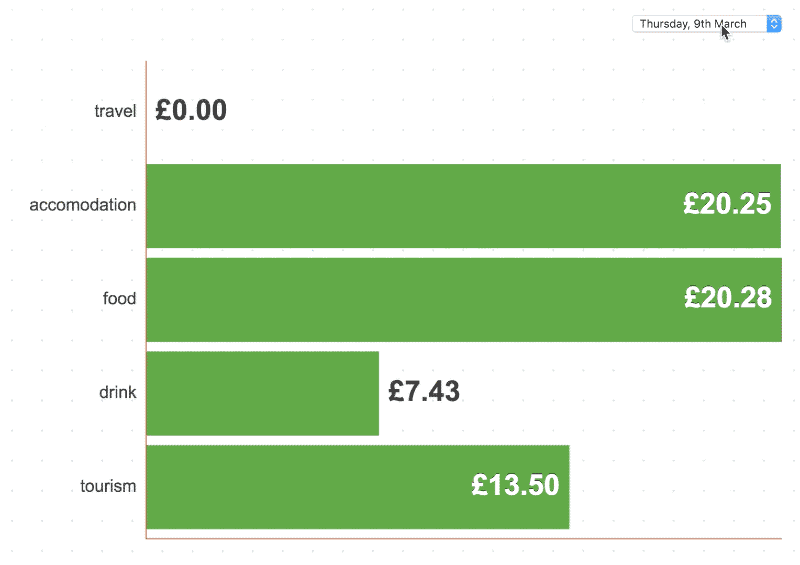This screenshot has width=800, height=565.
Task: Click the £13.50 amount label
Action: [515, 485]
